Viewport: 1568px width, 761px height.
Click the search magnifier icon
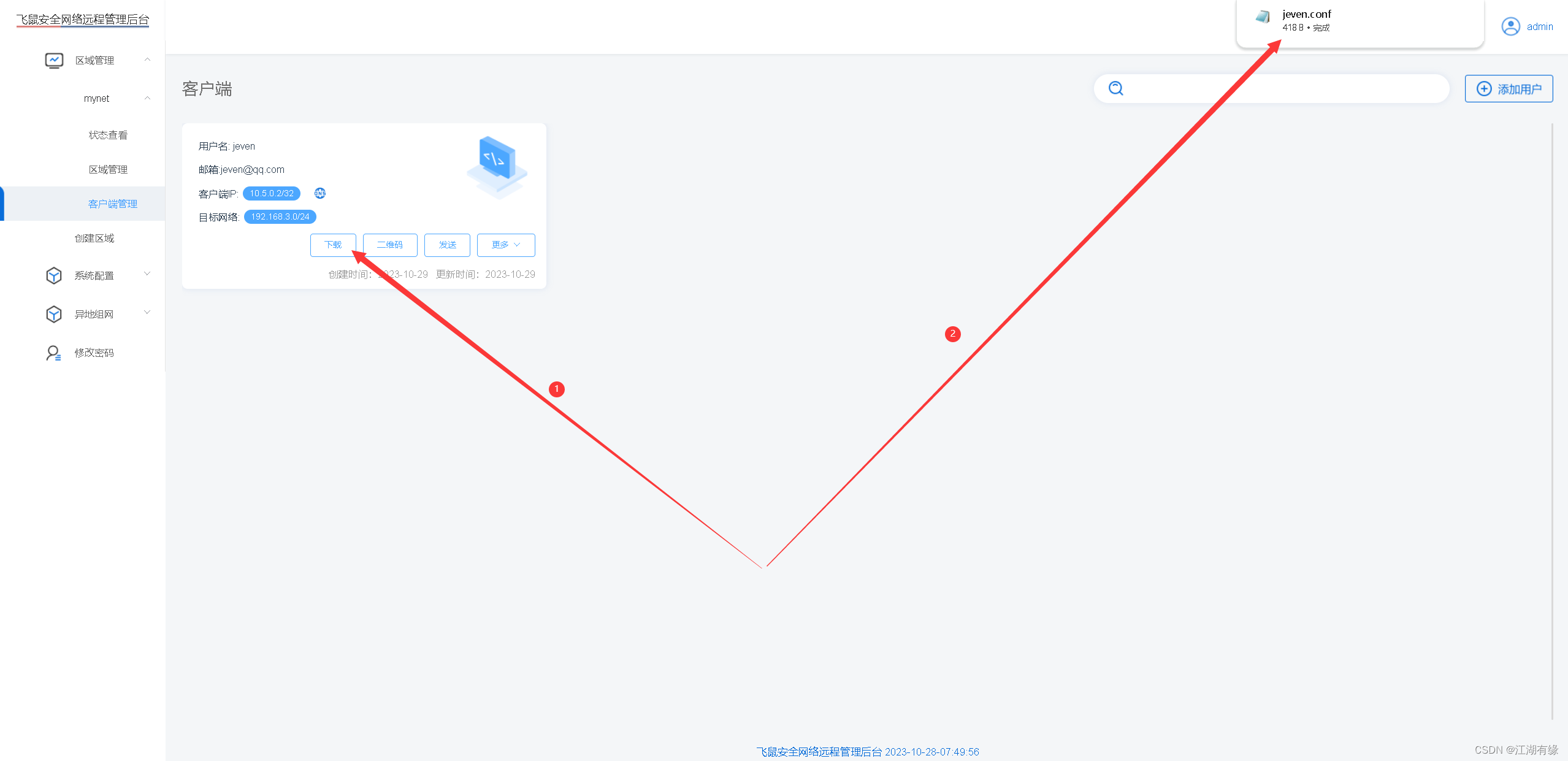[x=1116, y=88]
